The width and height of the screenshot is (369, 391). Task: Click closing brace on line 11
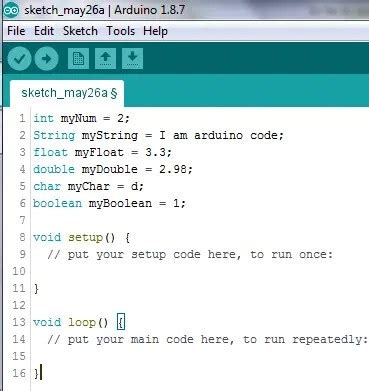click(x=36, y=289)
